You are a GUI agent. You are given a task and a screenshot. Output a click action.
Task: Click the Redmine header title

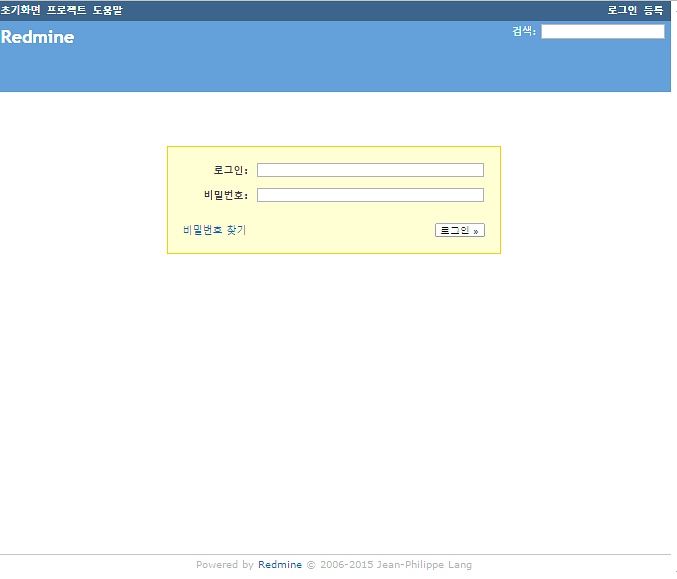tap(38, 37)
